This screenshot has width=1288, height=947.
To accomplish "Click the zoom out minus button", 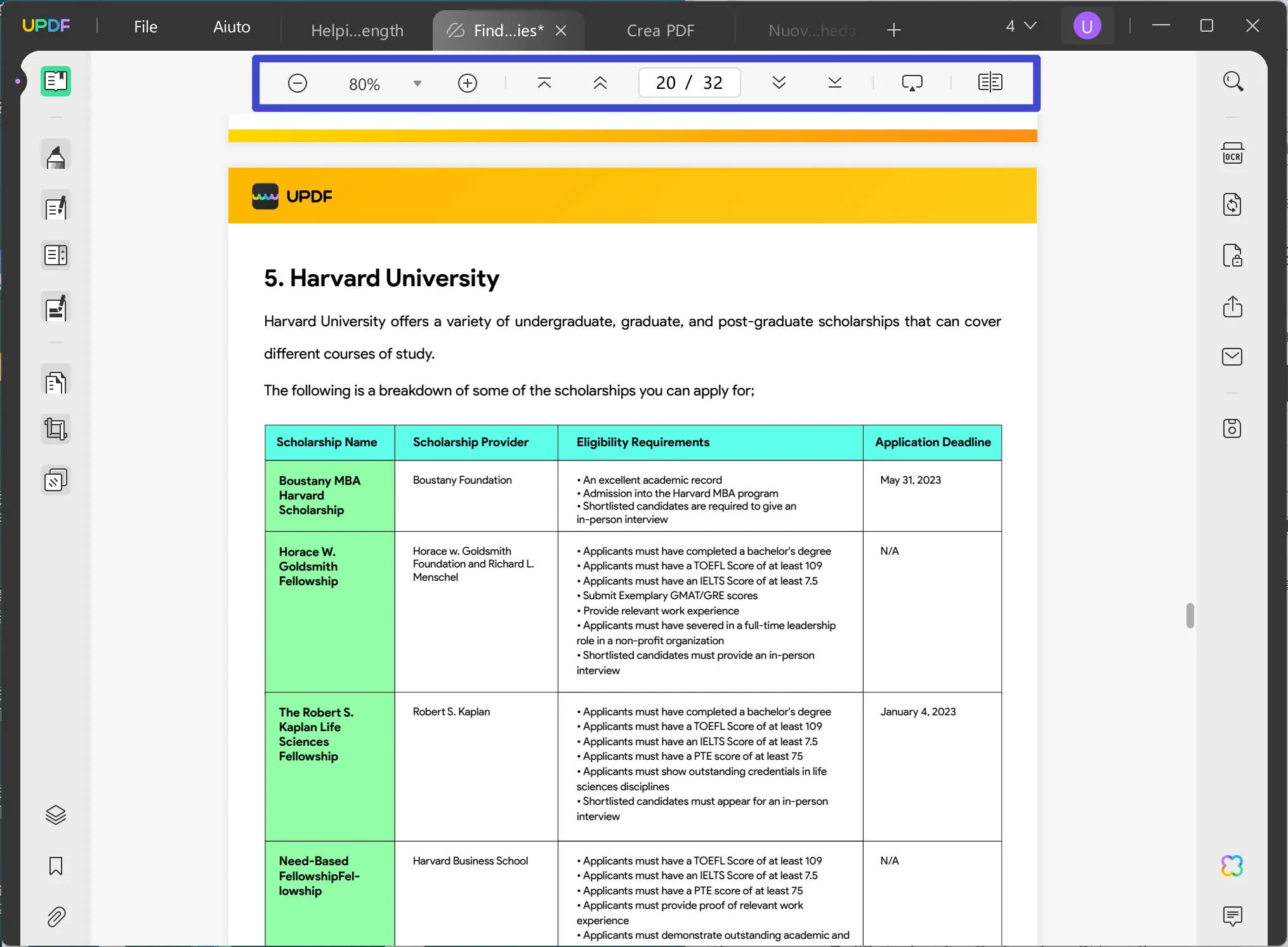I will coord(298,83).
